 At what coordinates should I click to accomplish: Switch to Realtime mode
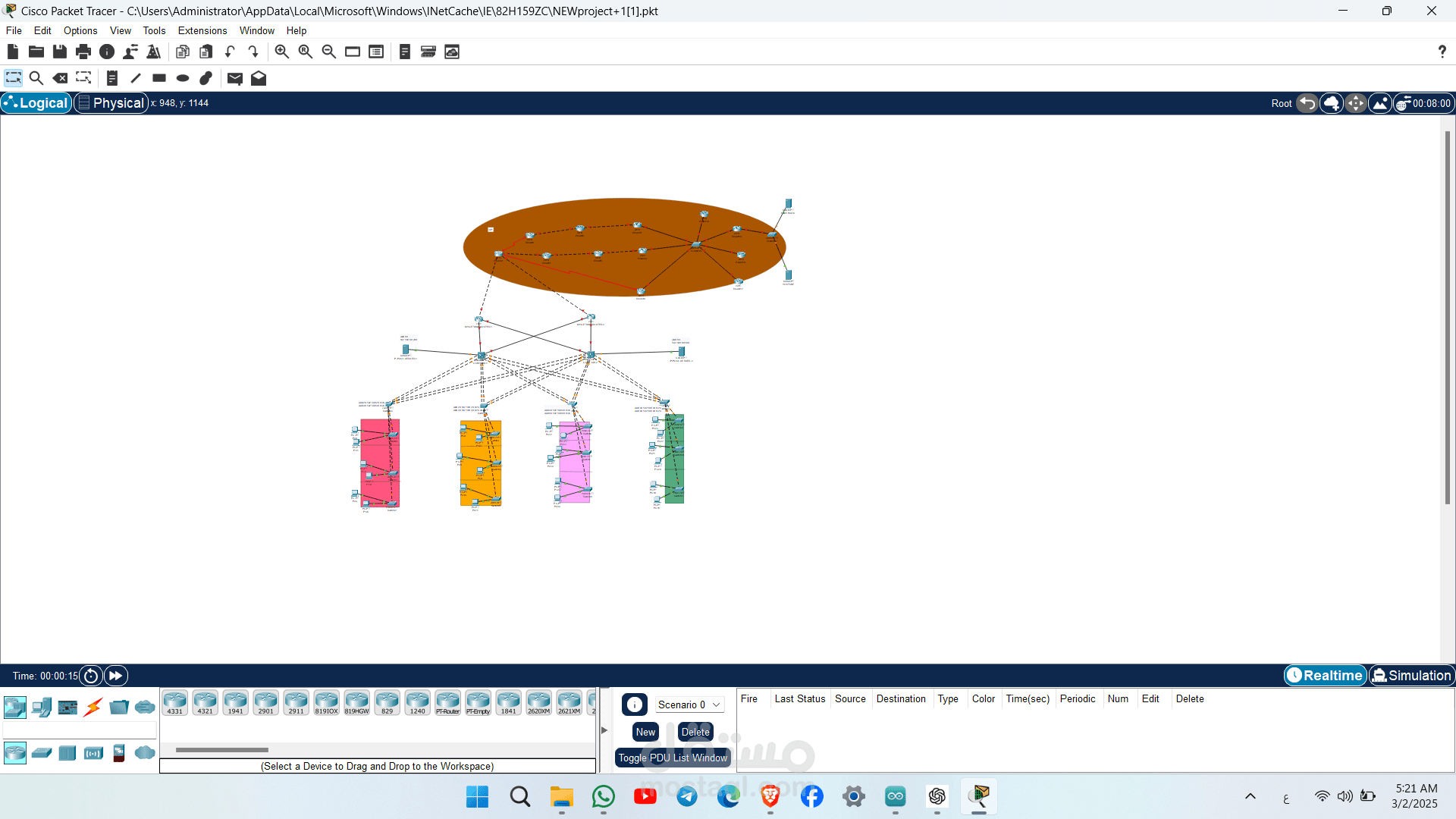point(1326,676)
